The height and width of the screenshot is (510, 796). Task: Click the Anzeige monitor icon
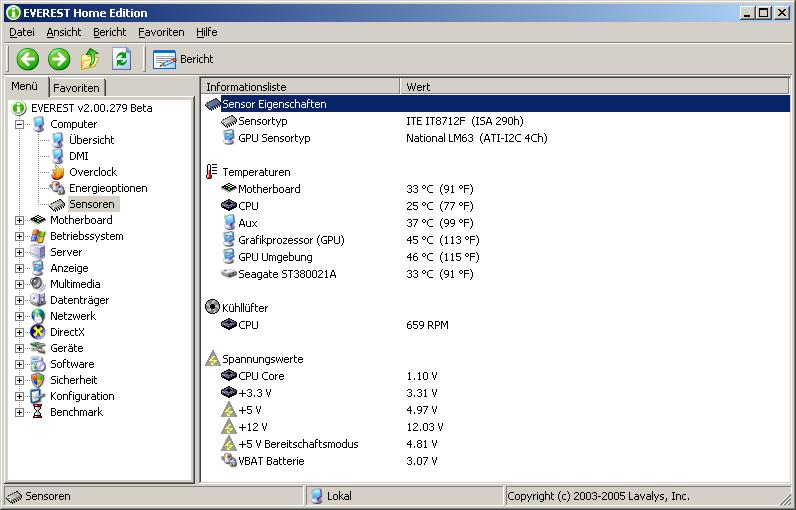(38, 268)
